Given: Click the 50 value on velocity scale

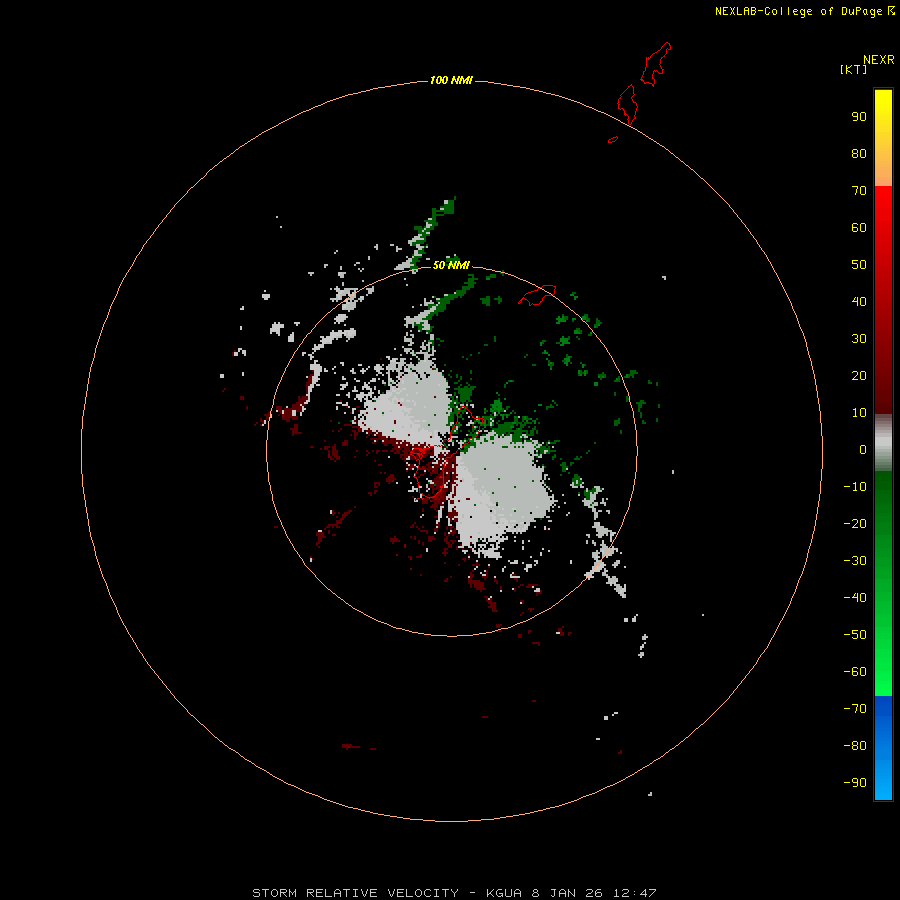Looking at the screenshot, I should click(859, 265).
